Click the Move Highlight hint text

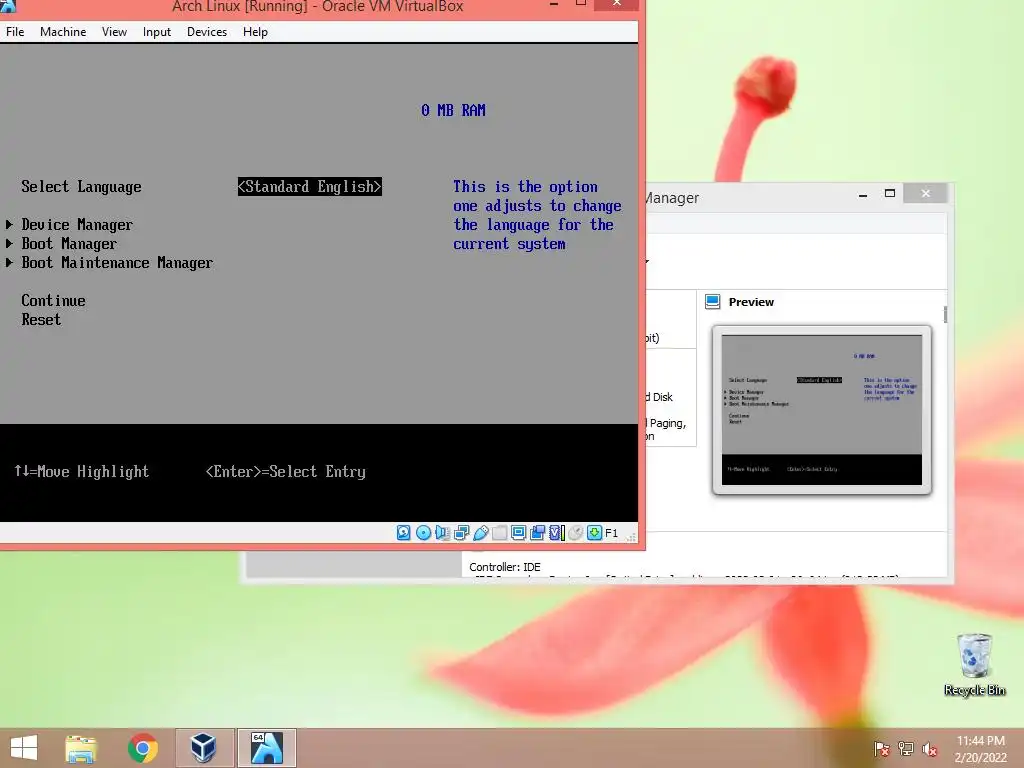[x=82, y=472]
